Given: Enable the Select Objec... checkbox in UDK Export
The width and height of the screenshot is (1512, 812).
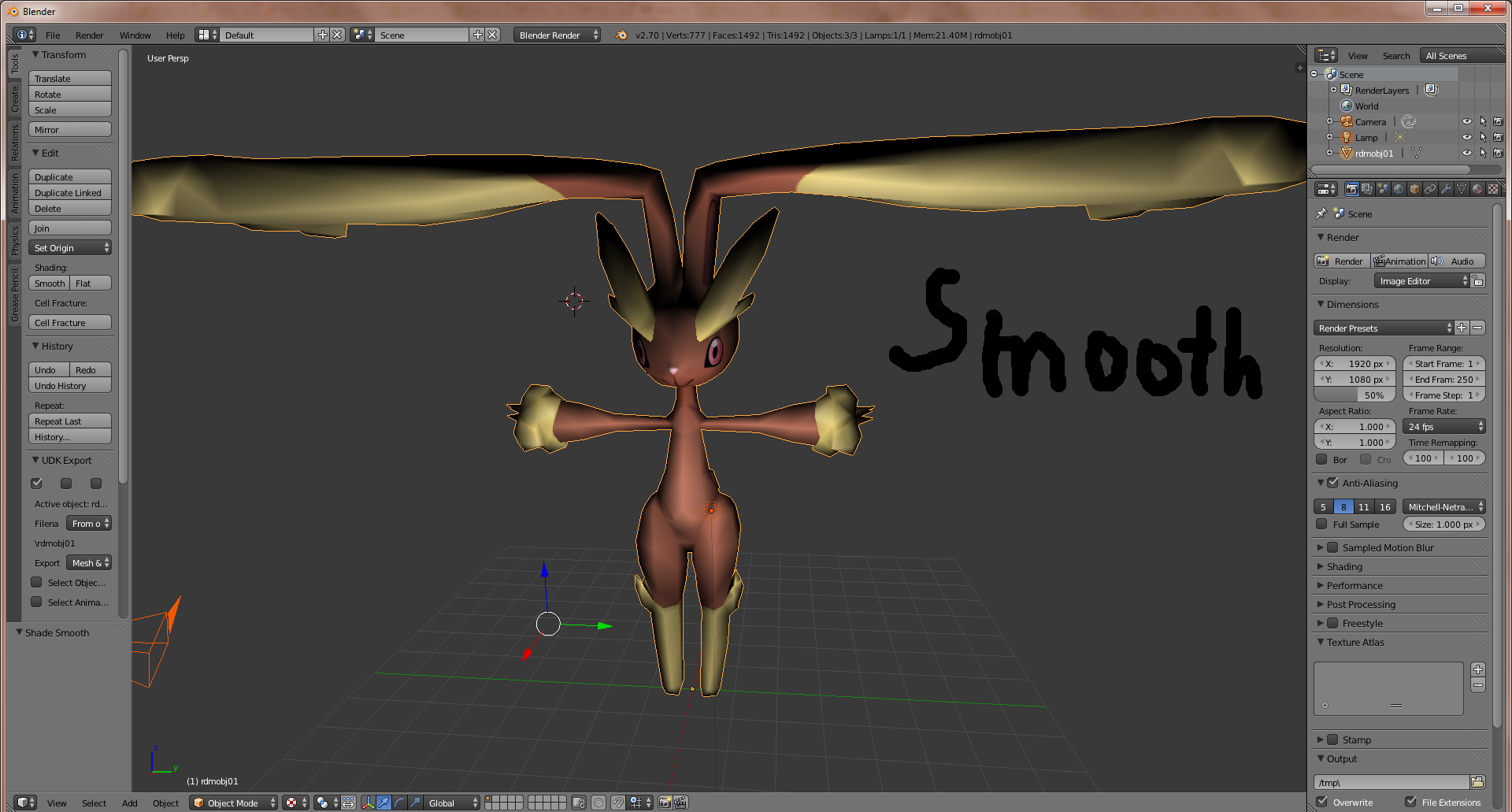Looking at the screenshot, I should 36,582.
